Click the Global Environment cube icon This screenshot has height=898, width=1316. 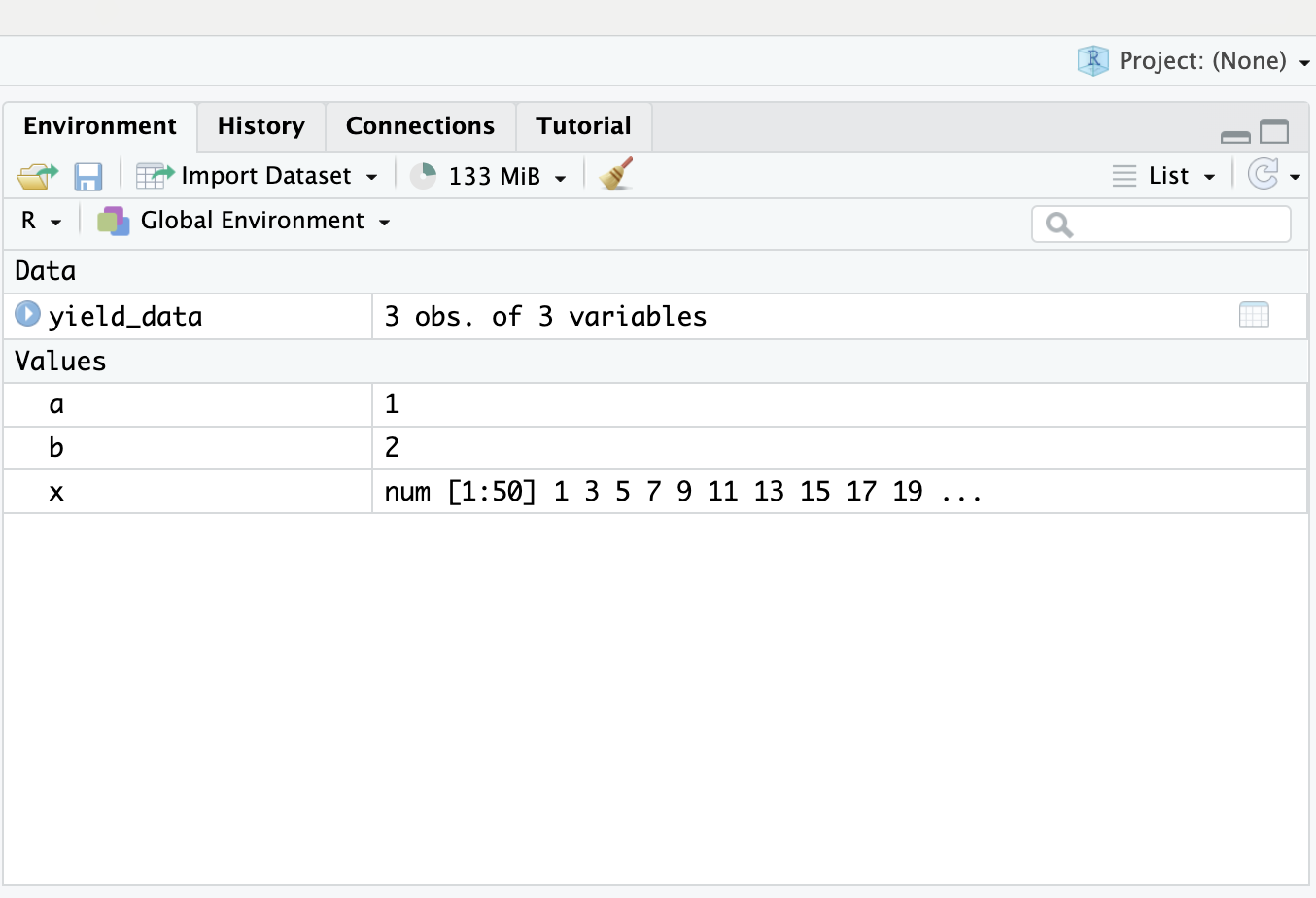(114, 221)
